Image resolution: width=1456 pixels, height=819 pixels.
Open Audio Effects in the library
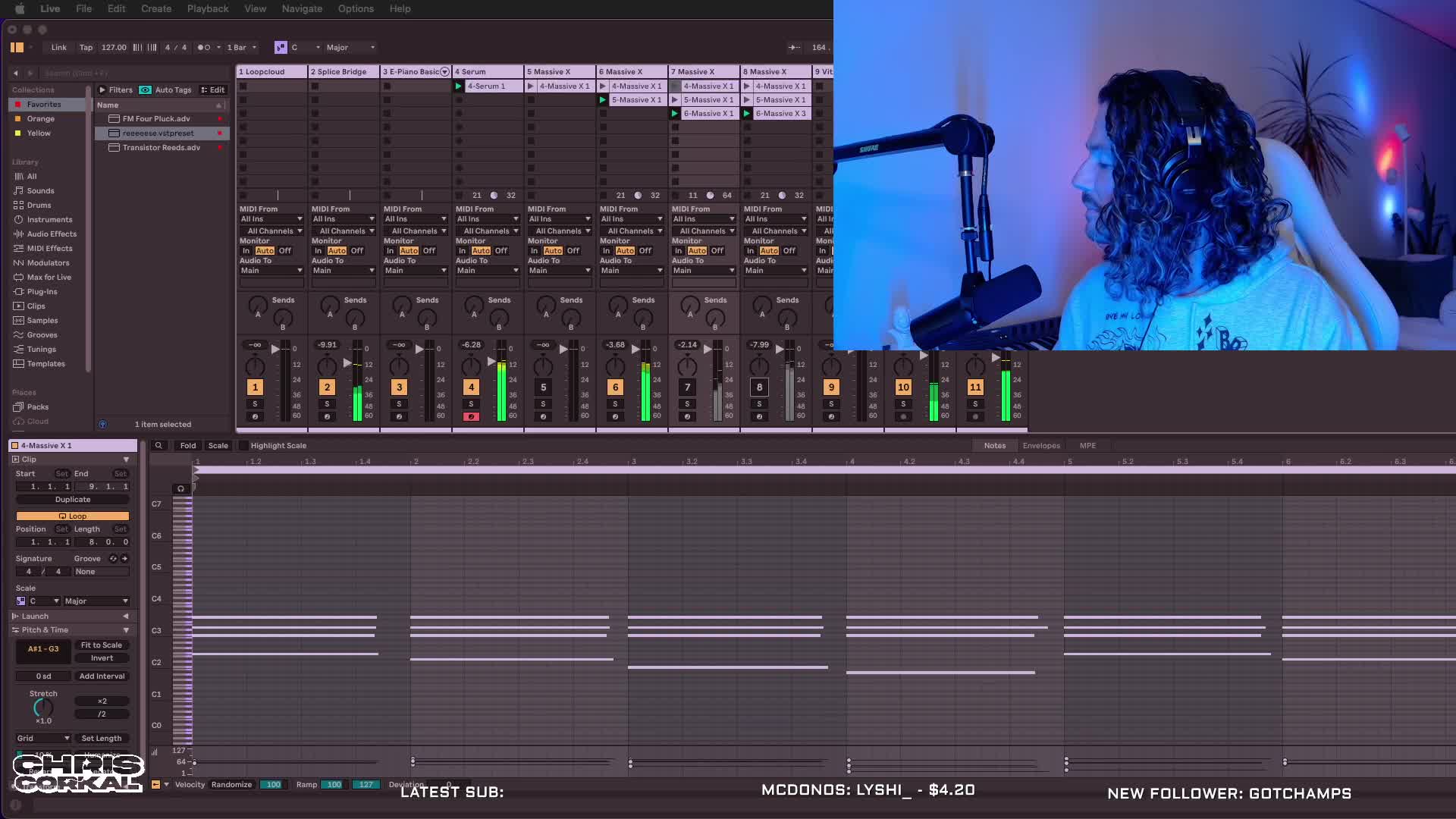[x=52, y=234]
